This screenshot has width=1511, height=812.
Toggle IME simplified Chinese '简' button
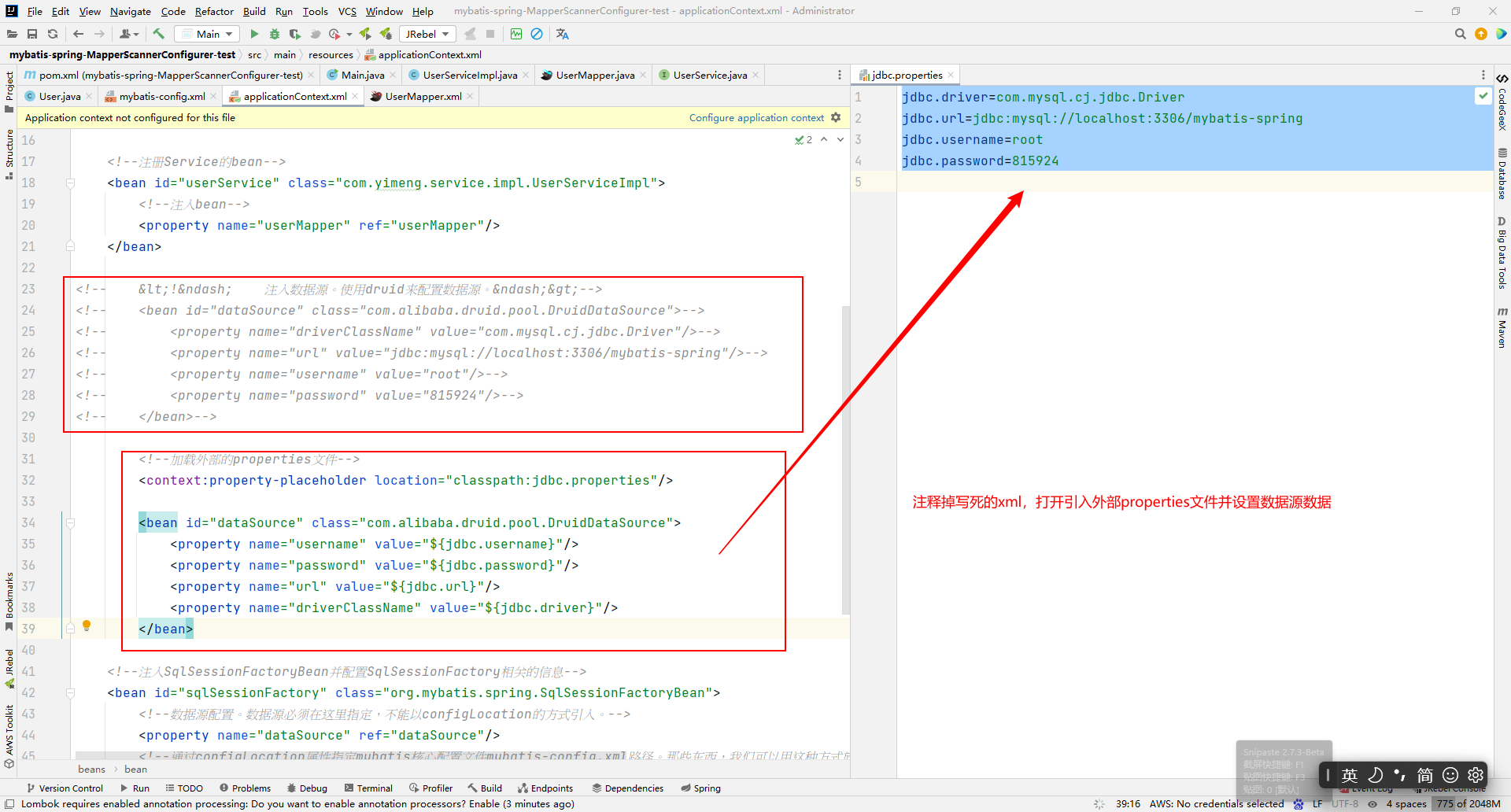coord(1425,775)
